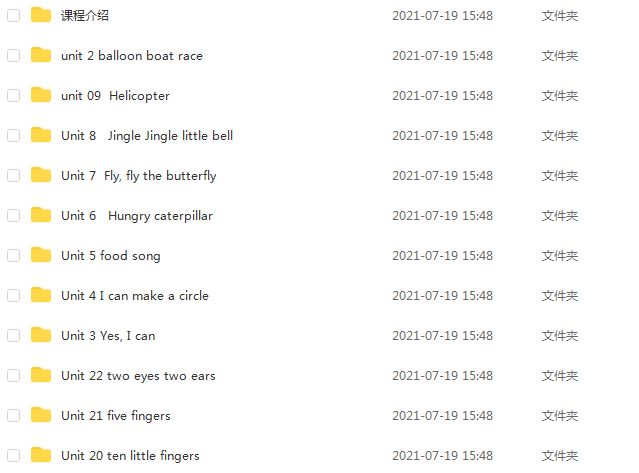Viewport: 639px width, 473px height.
Task: Click folder icon for Unit 5 food song
Action: (x=41, y=255)
